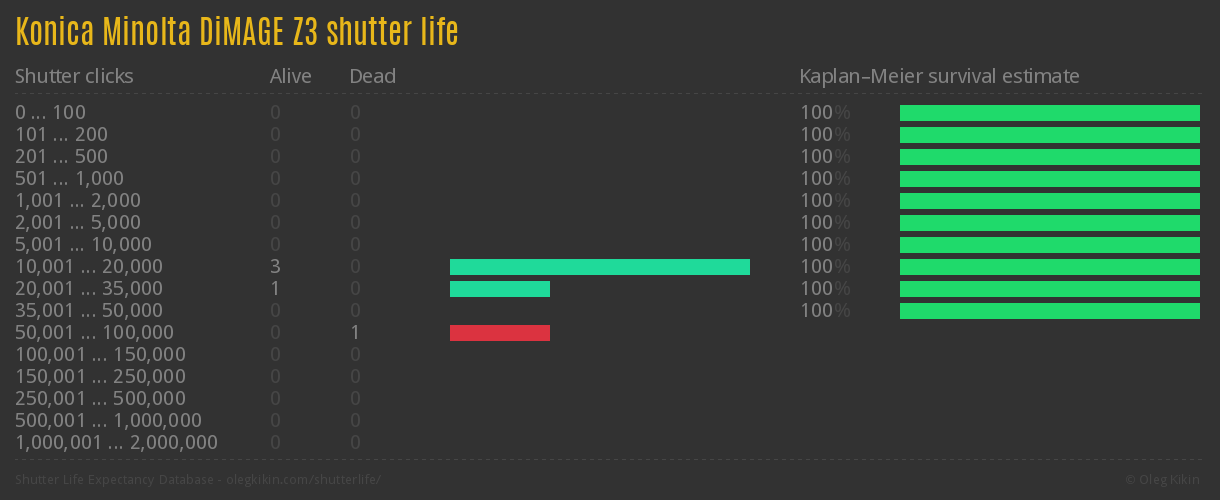Click the 'Alive' column header
Viewport: 1220px width, 500px height.
(290, 76)
